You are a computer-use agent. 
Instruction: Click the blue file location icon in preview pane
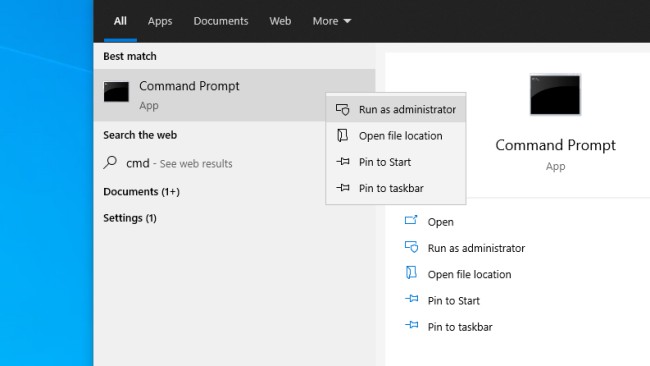coord(411,273)
